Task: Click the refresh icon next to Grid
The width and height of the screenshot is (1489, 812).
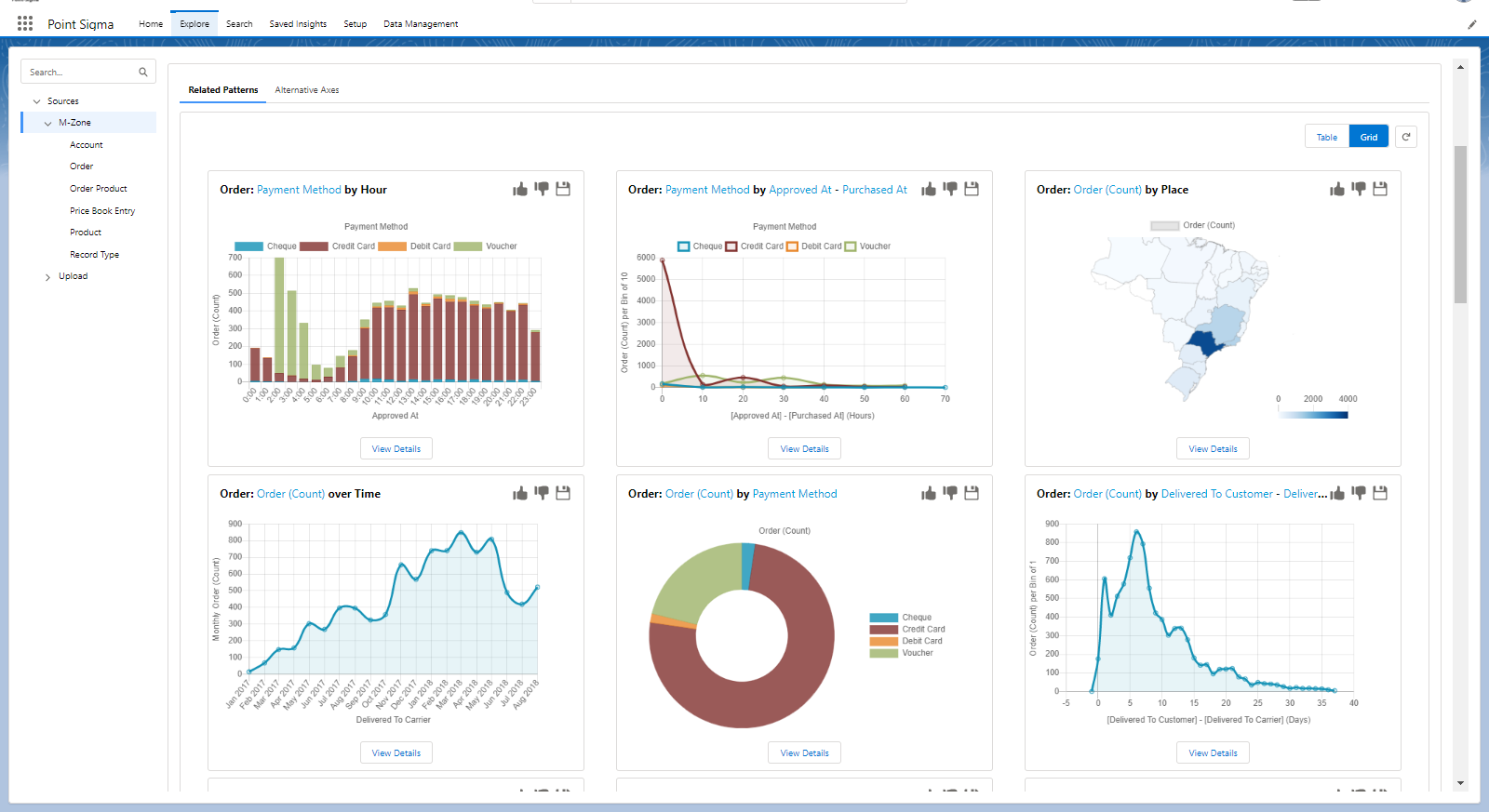Action: [x=1406, y=137]
